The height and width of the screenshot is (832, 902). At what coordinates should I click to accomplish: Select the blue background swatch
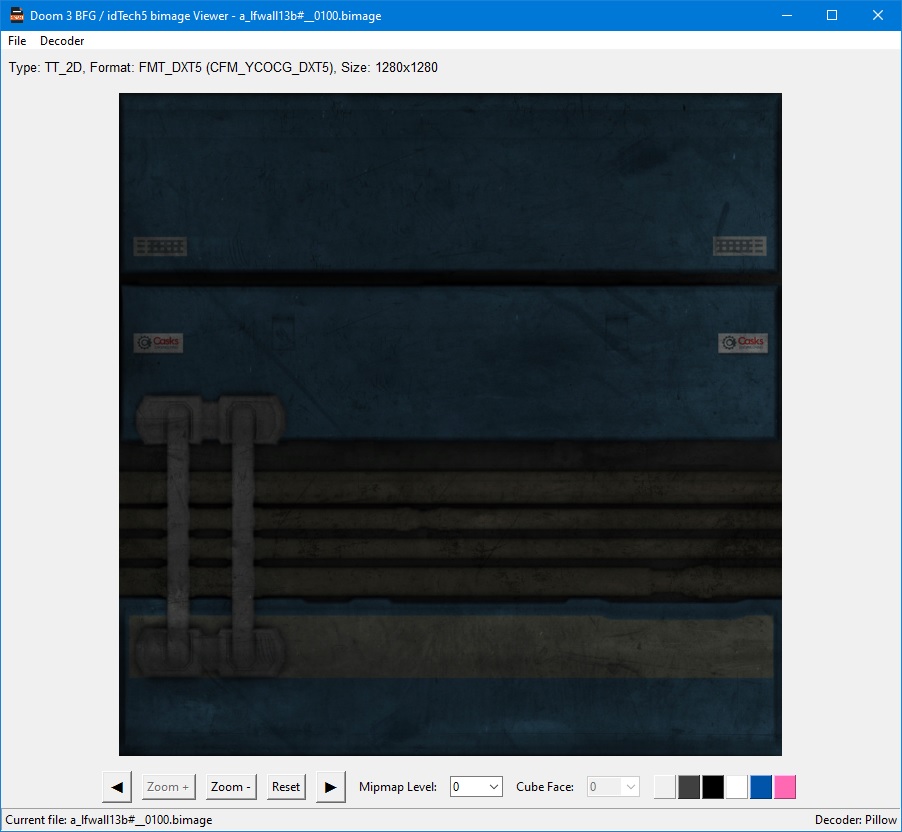point(760,787)
